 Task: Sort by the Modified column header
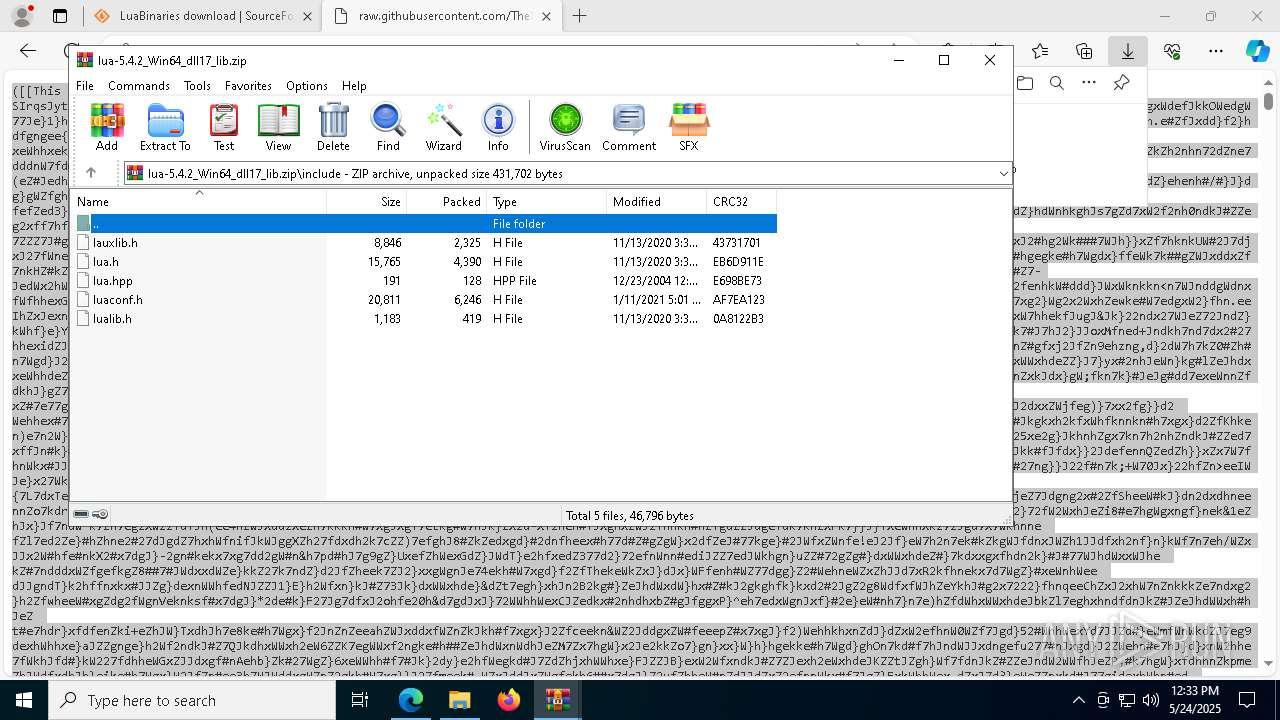point(656,201)
